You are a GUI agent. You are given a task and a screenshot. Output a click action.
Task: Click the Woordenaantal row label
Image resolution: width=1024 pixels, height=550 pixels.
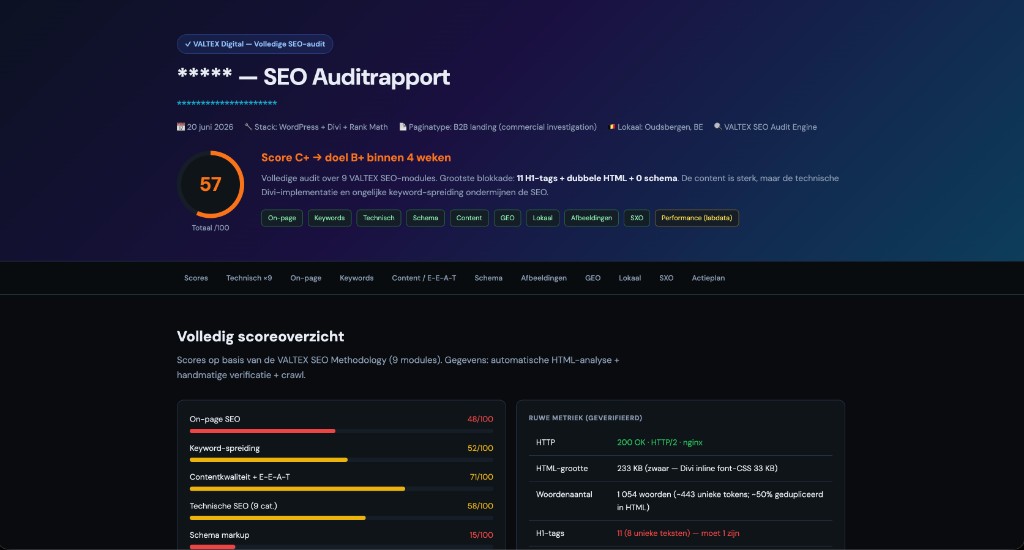tap(564, 494)
